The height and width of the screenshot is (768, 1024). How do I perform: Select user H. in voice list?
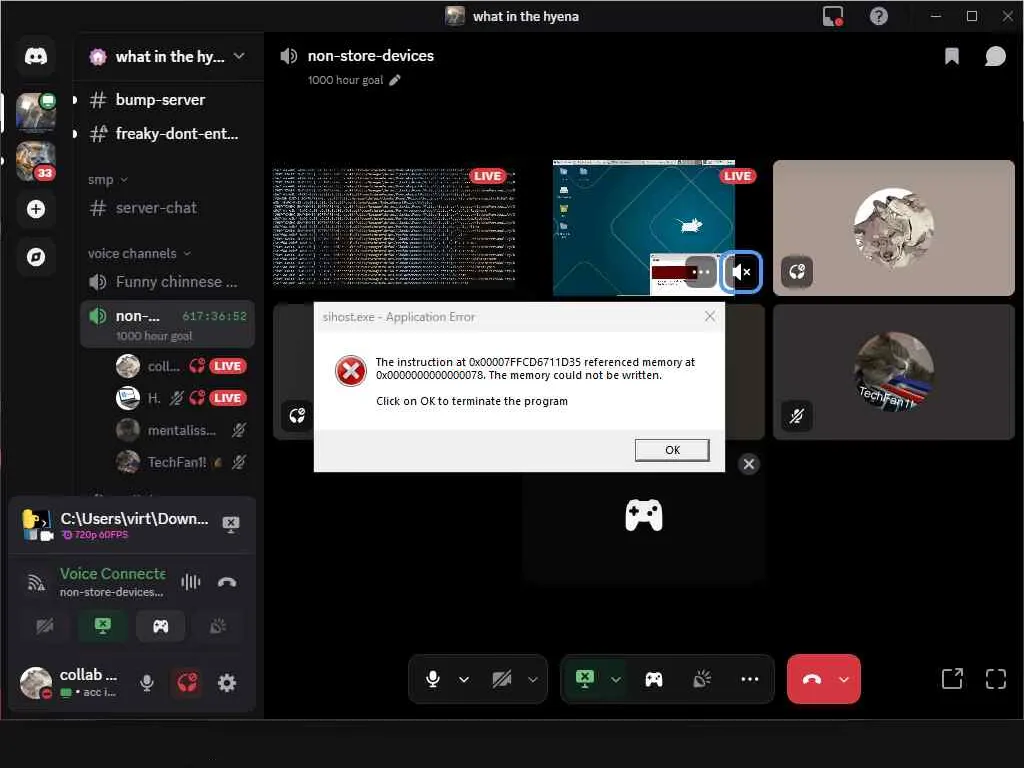[x=182, y=398]
